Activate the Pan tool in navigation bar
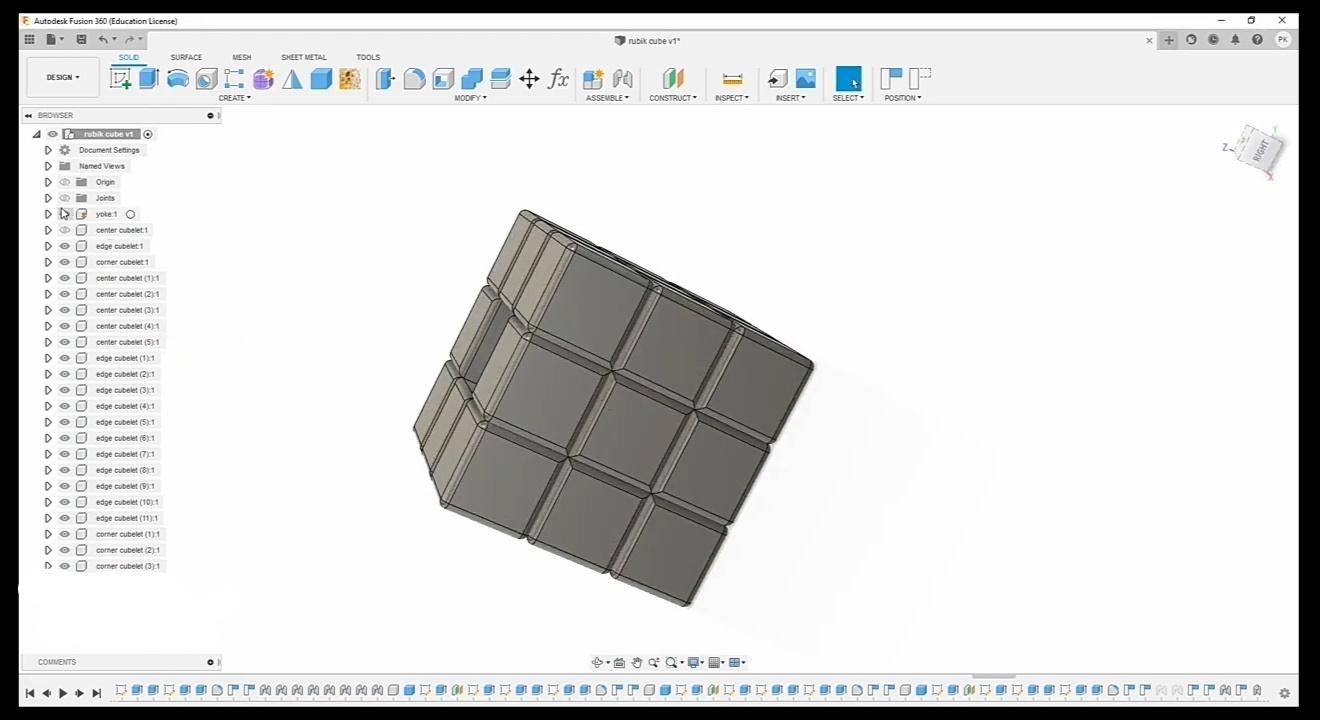The height and width of the screenshot is (720, 1320). point(638,661)
